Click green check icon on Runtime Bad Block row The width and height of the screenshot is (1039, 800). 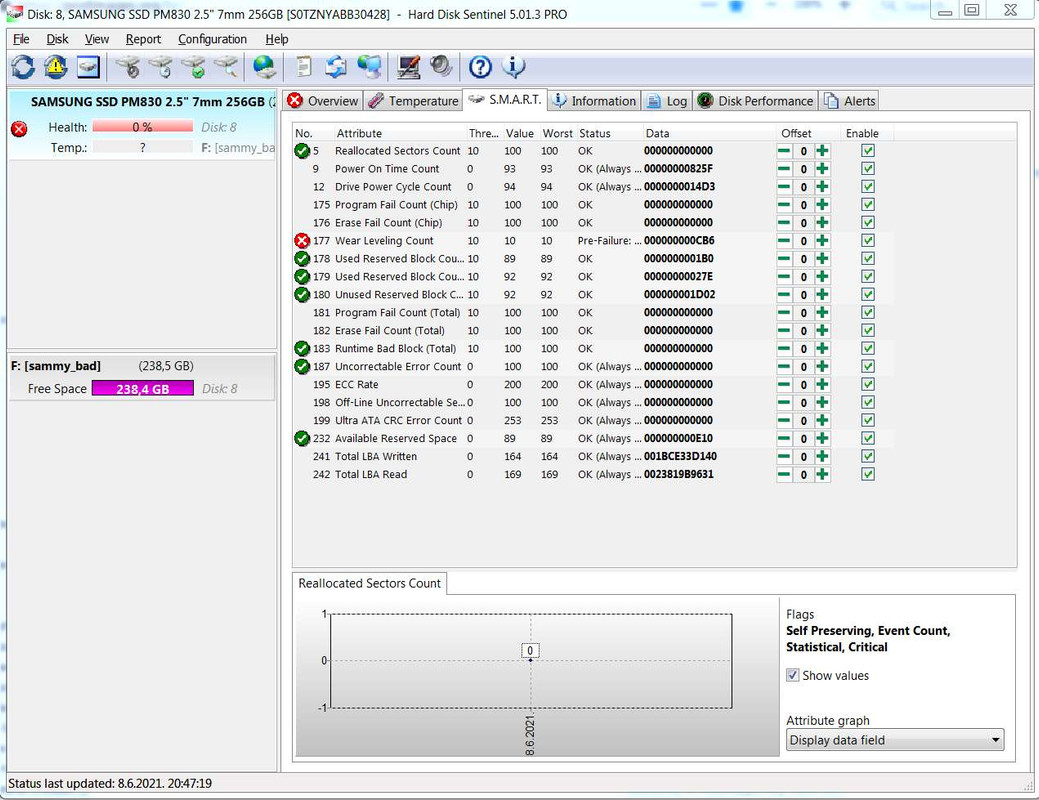(302, 348)
